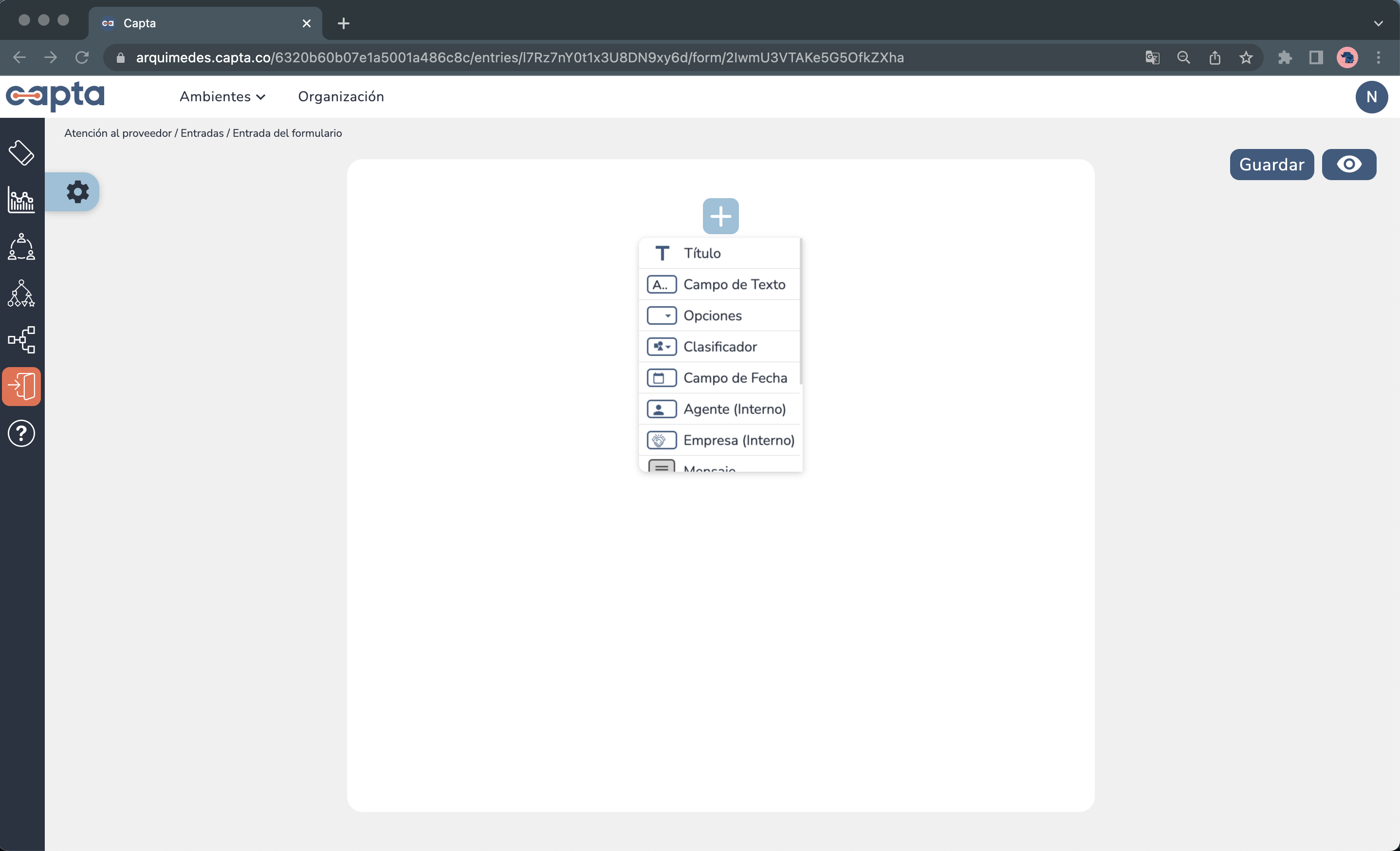Select the classification tree icon in sidebar
Screen dimensions: 1400x851
21,294
